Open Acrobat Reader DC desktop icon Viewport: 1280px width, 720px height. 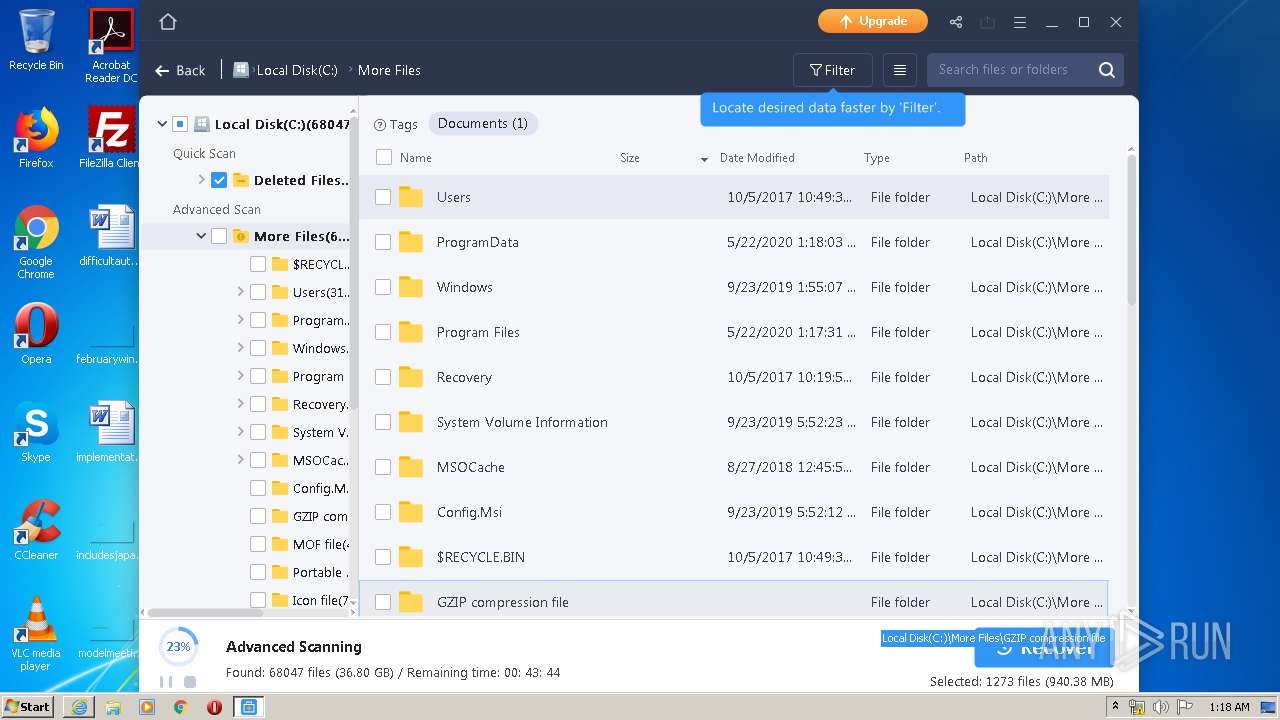111,46
